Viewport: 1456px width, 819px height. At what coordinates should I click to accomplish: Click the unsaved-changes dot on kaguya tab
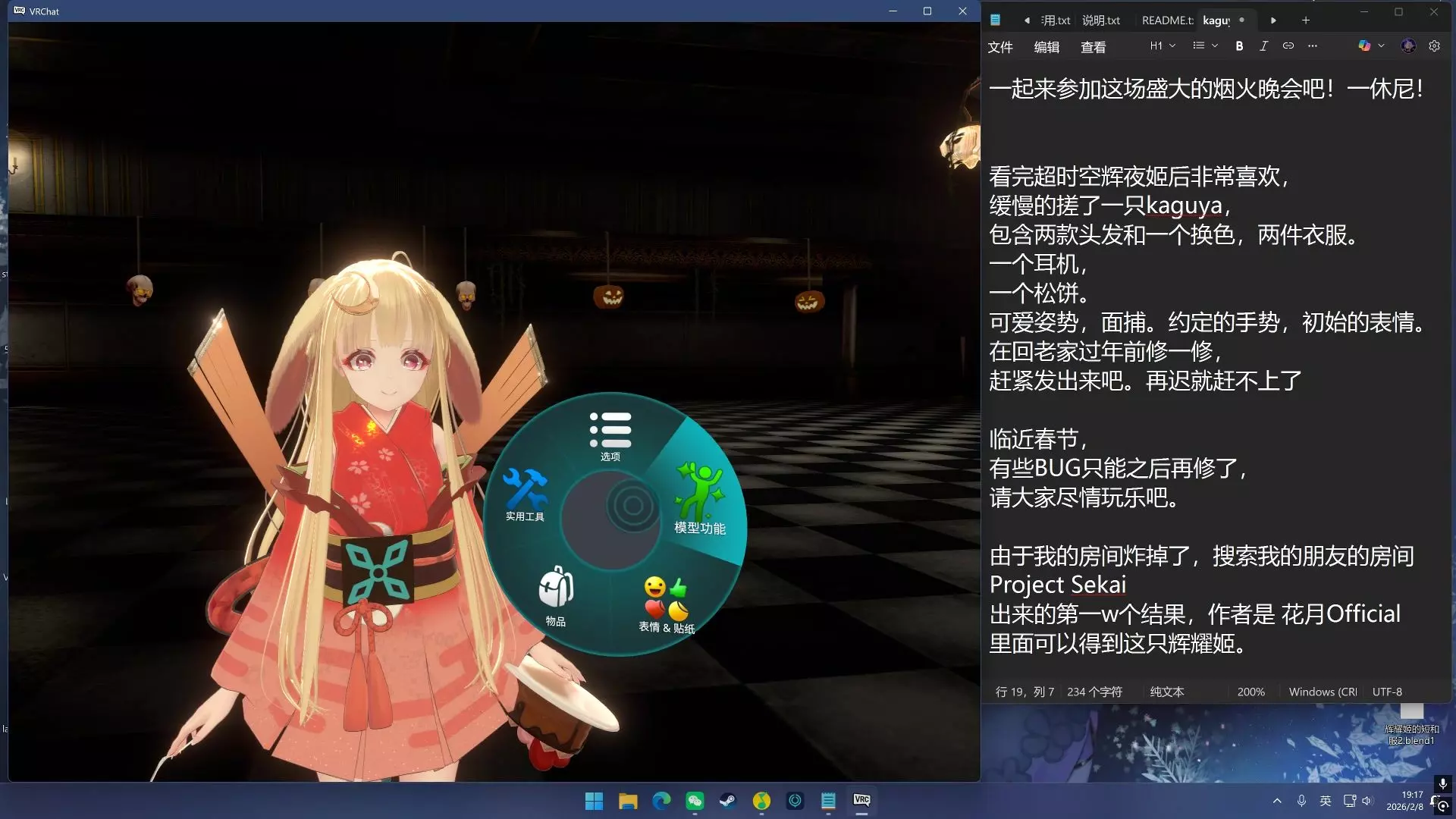(1241, 20)
